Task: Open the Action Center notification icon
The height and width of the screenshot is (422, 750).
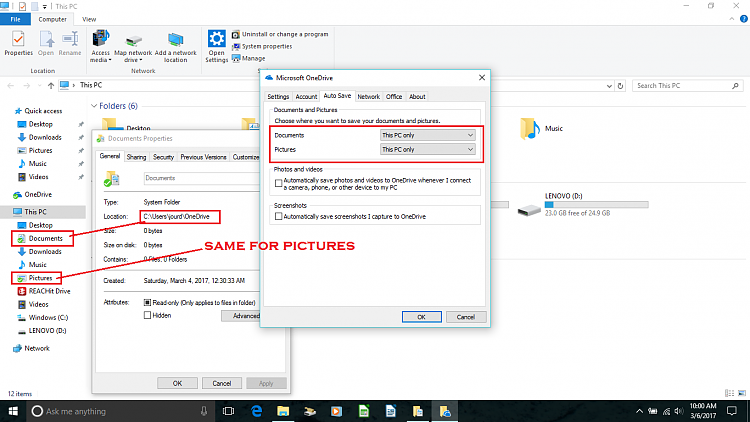Action: (732, 411)
